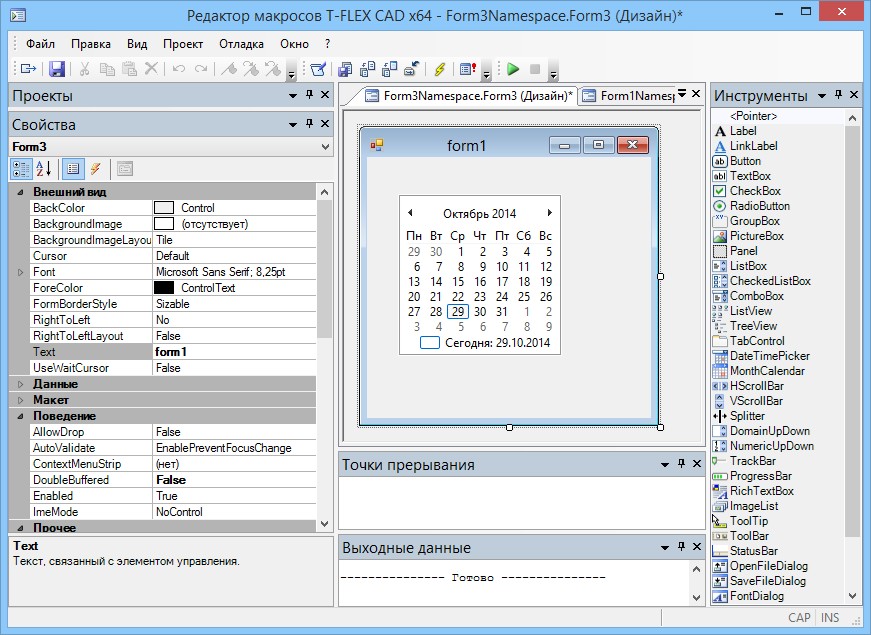Run the macro with green play button
The height and width of the screenshot is (635, 871).
tap(513, 69)
